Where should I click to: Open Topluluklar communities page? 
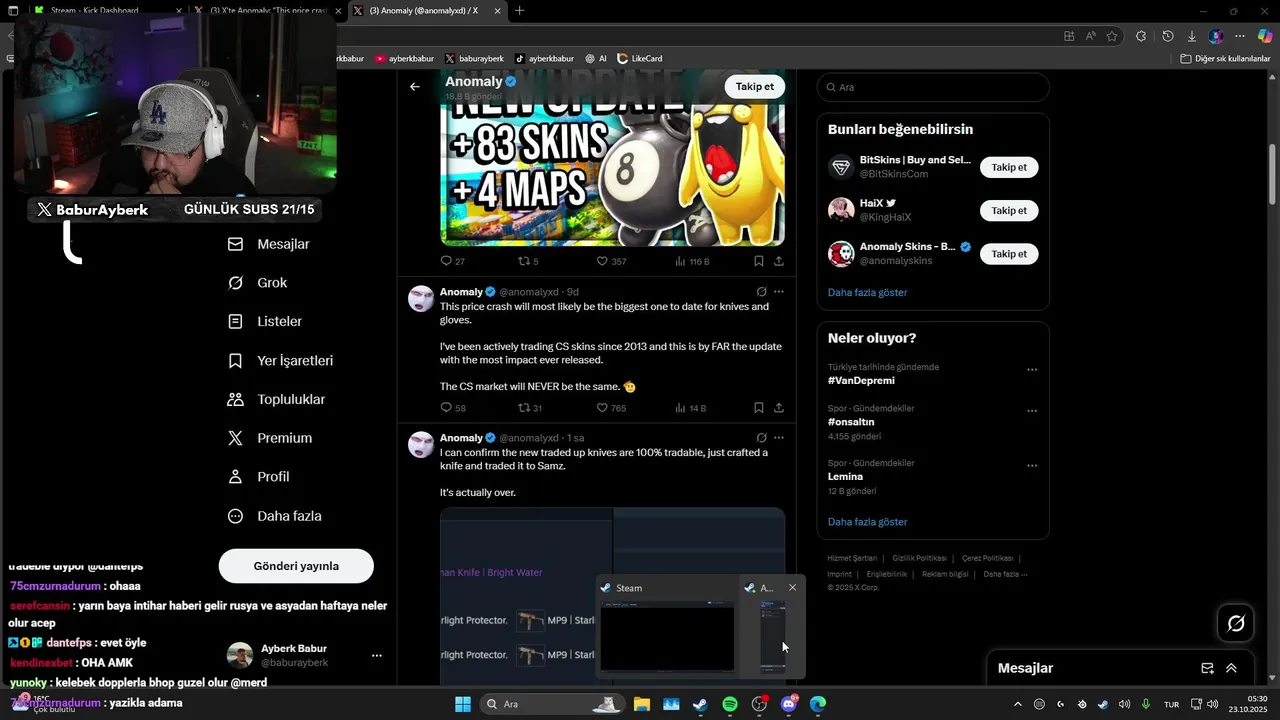(277, 400)
